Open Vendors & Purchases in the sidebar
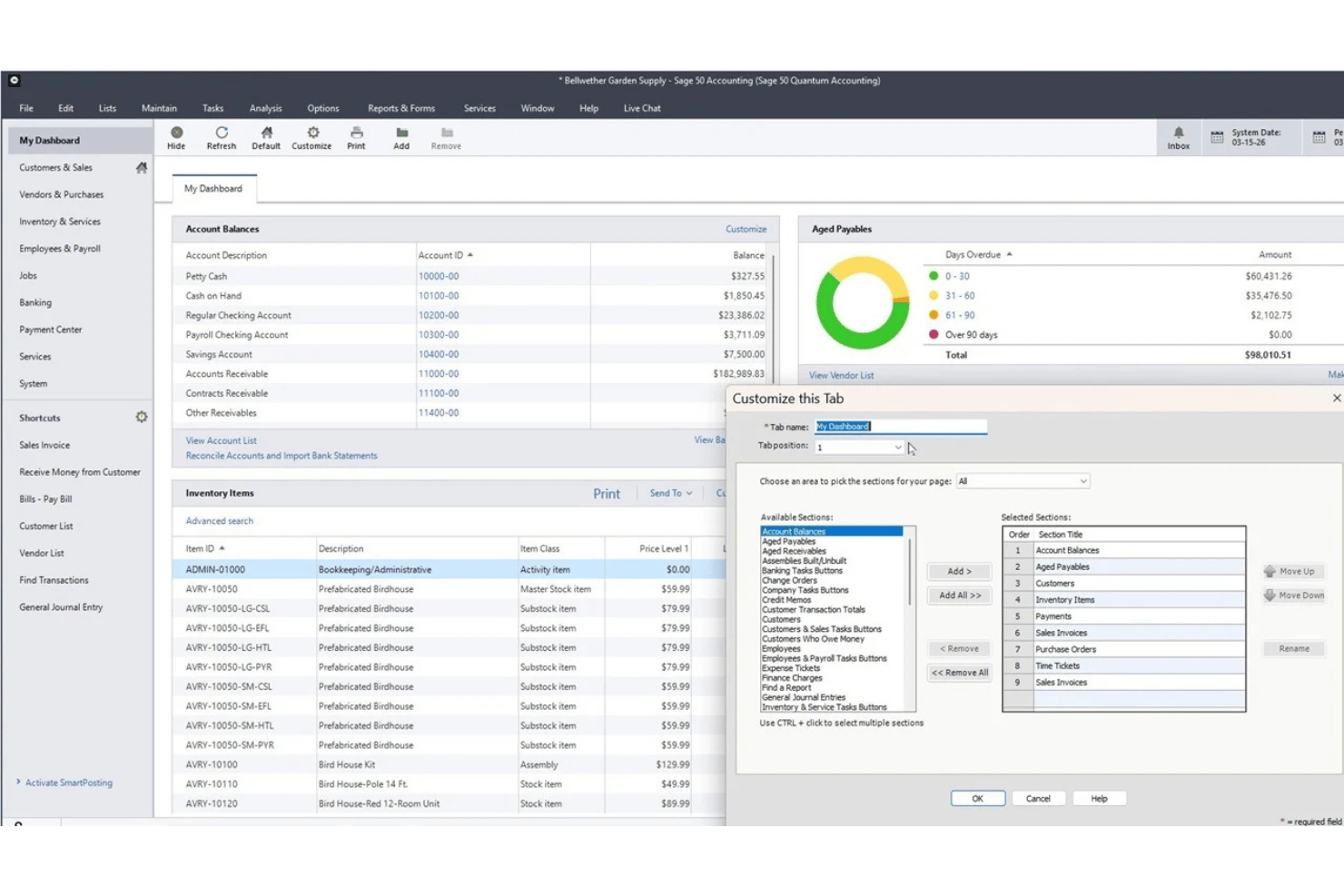 61,194
